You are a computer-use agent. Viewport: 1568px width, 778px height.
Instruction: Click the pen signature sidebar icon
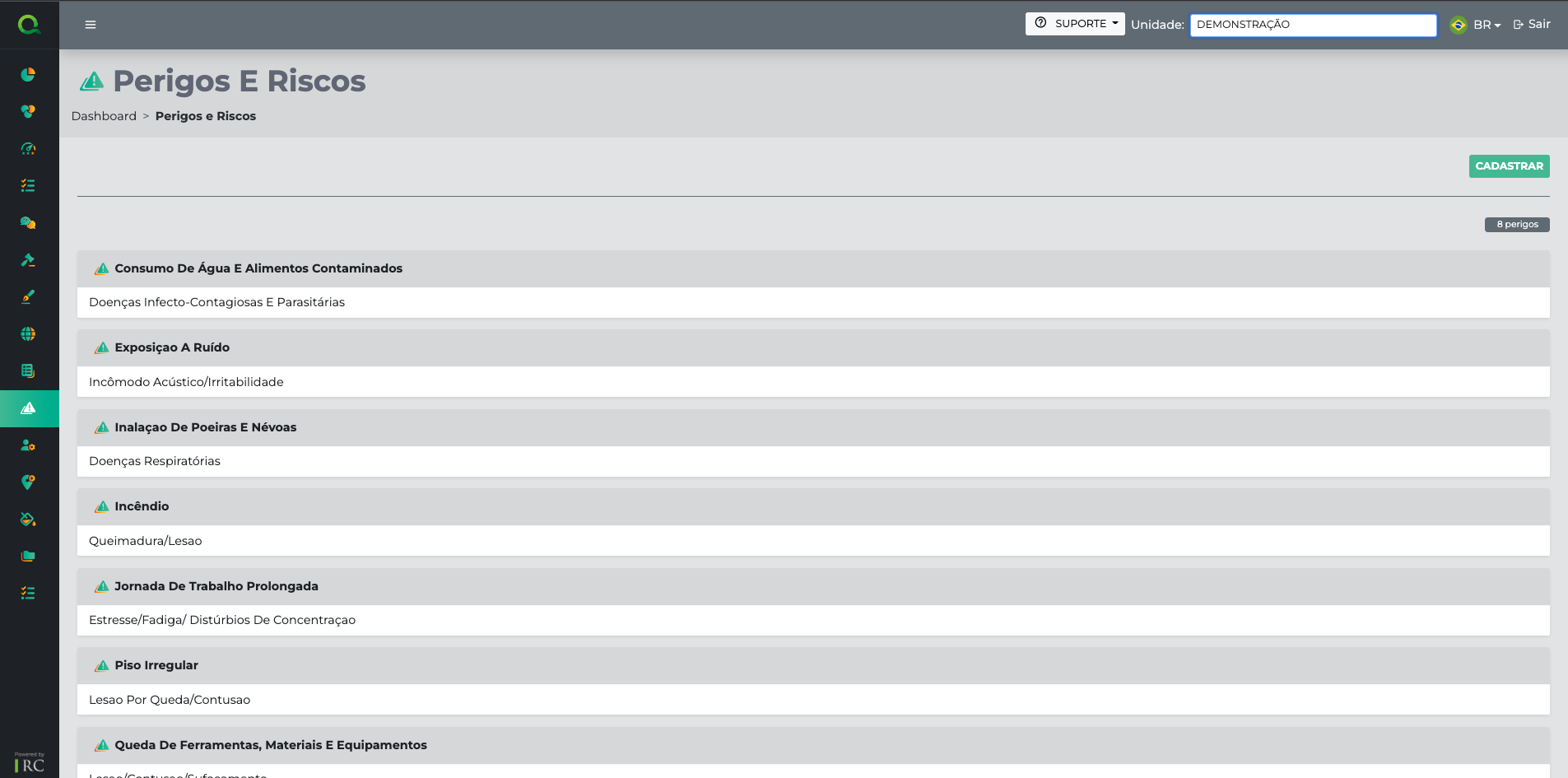(28, 297)
